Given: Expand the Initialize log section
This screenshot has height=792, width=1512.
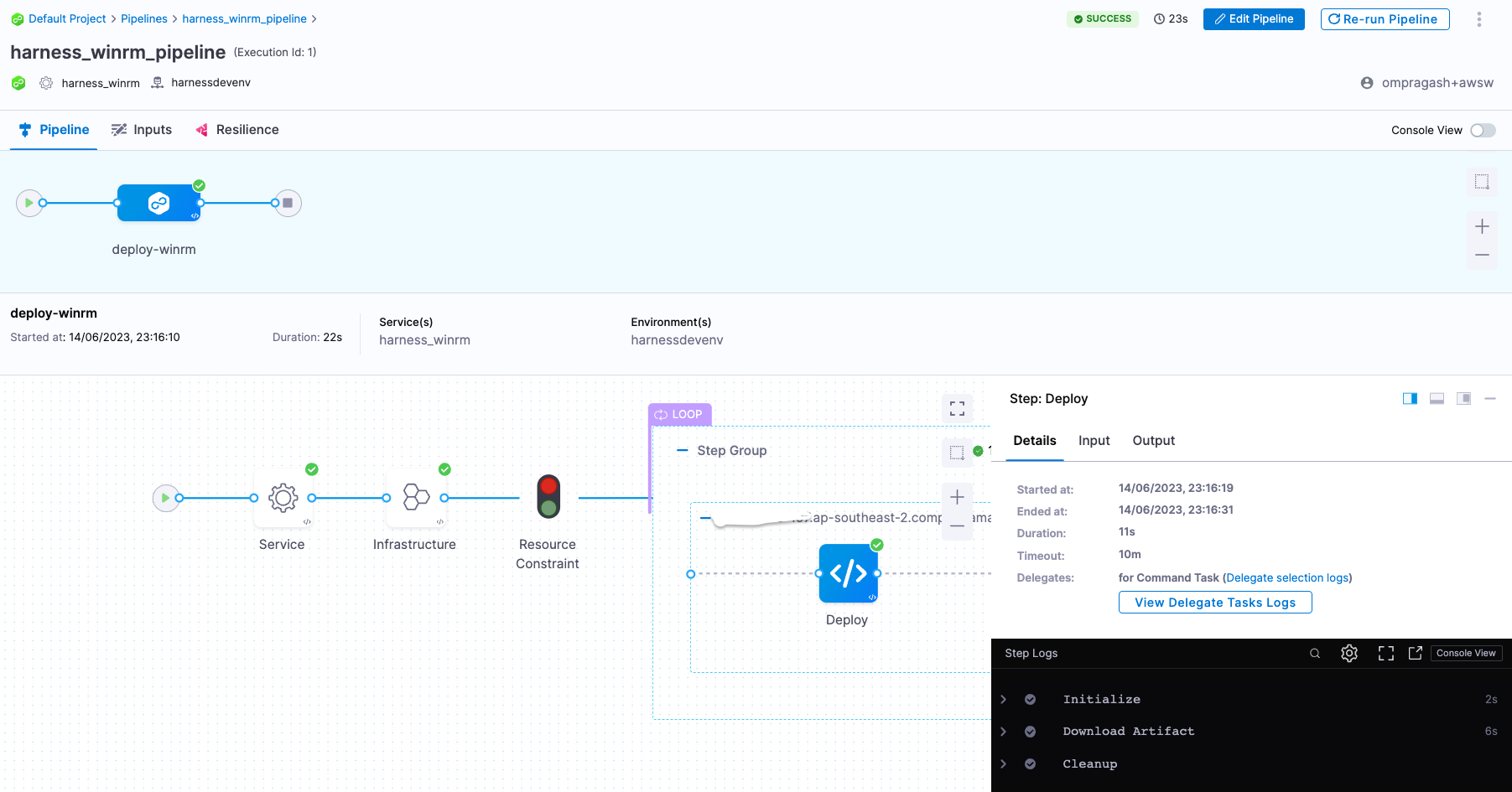Looking at the screenshot, I should tap(1003, 699).
